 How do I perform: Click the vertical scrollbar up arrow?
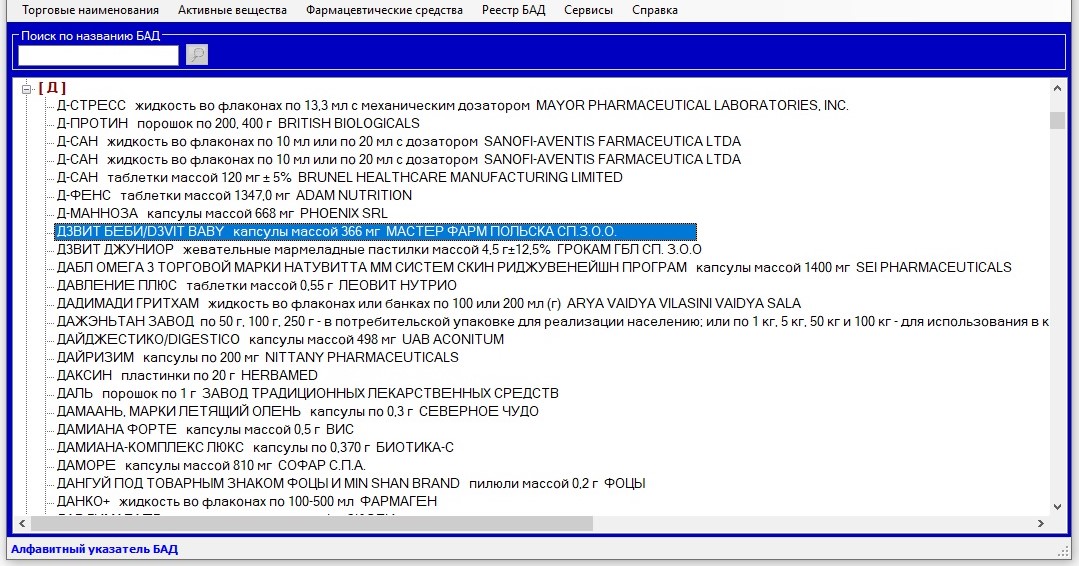[1057, 87]
